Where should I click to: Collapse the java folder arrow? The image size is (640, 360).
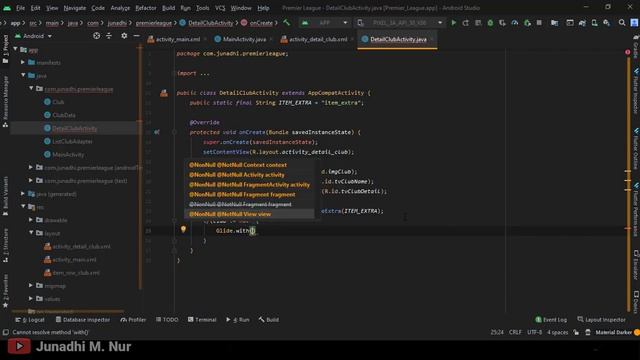23,76
